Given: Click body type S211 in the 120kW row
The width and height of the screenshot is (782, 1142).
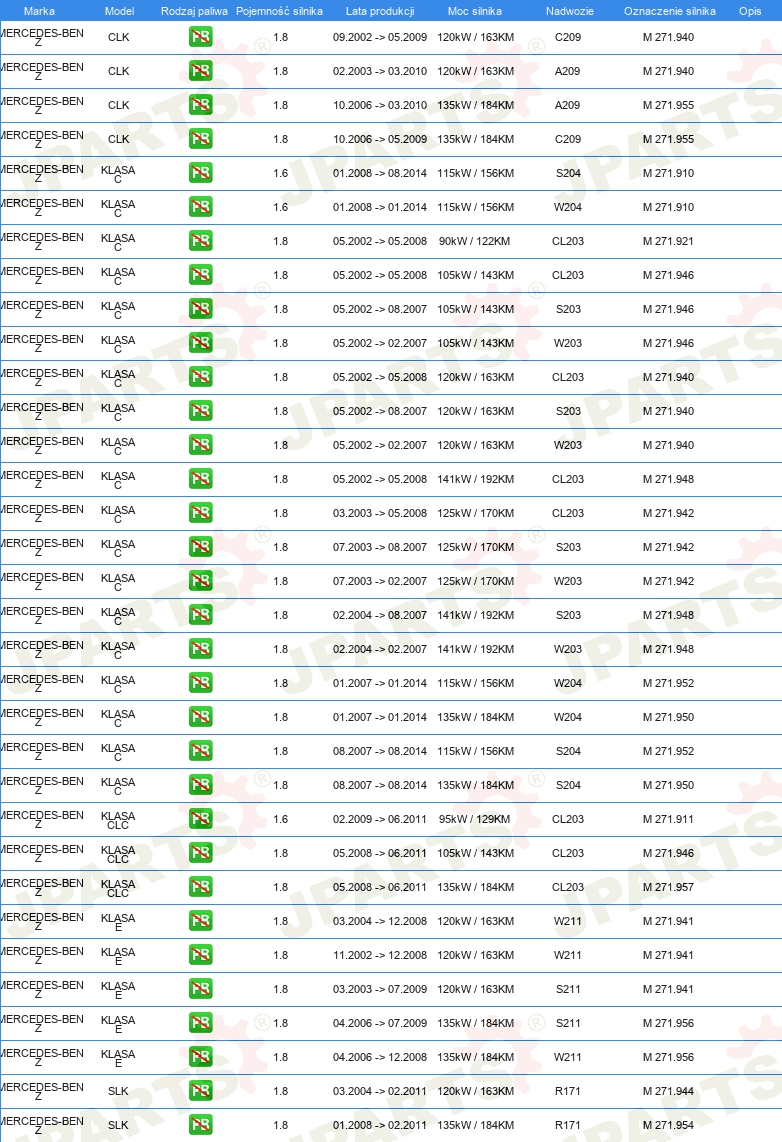Looking at the screenshot, I should 568,989.
